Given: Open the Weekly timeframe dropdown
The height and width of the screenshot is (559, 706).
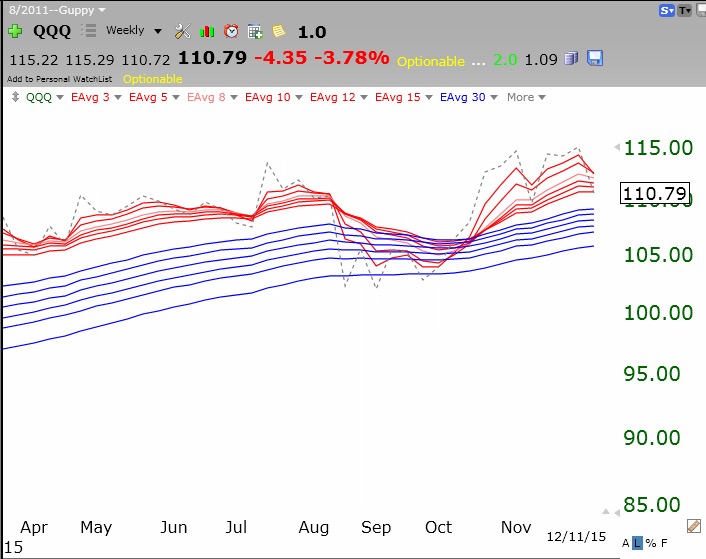Looking at the screenshot, I should click(x=133, y=31).
